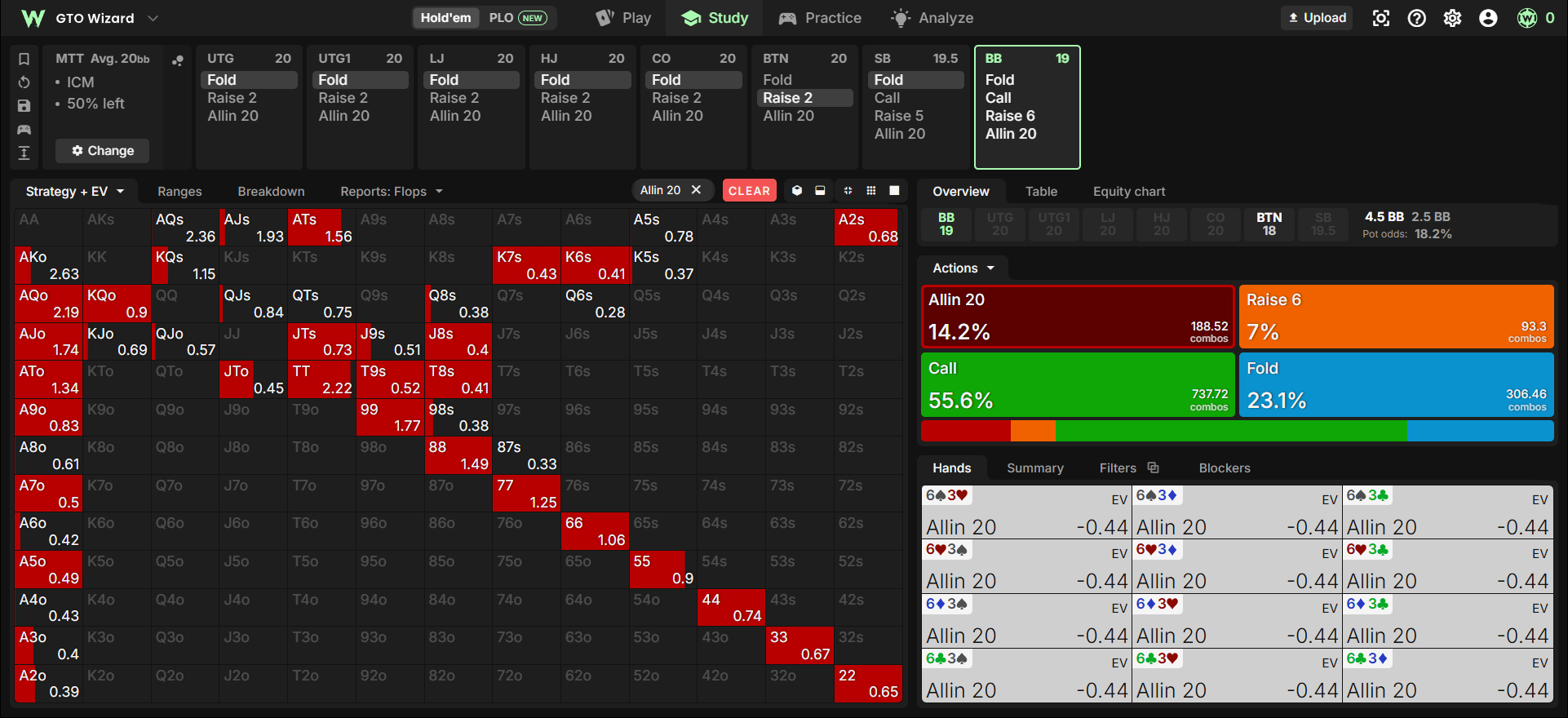Click the GTO Wizard logo icon
This screenshot has height=718, width=1568.
[x=33, y=18]
